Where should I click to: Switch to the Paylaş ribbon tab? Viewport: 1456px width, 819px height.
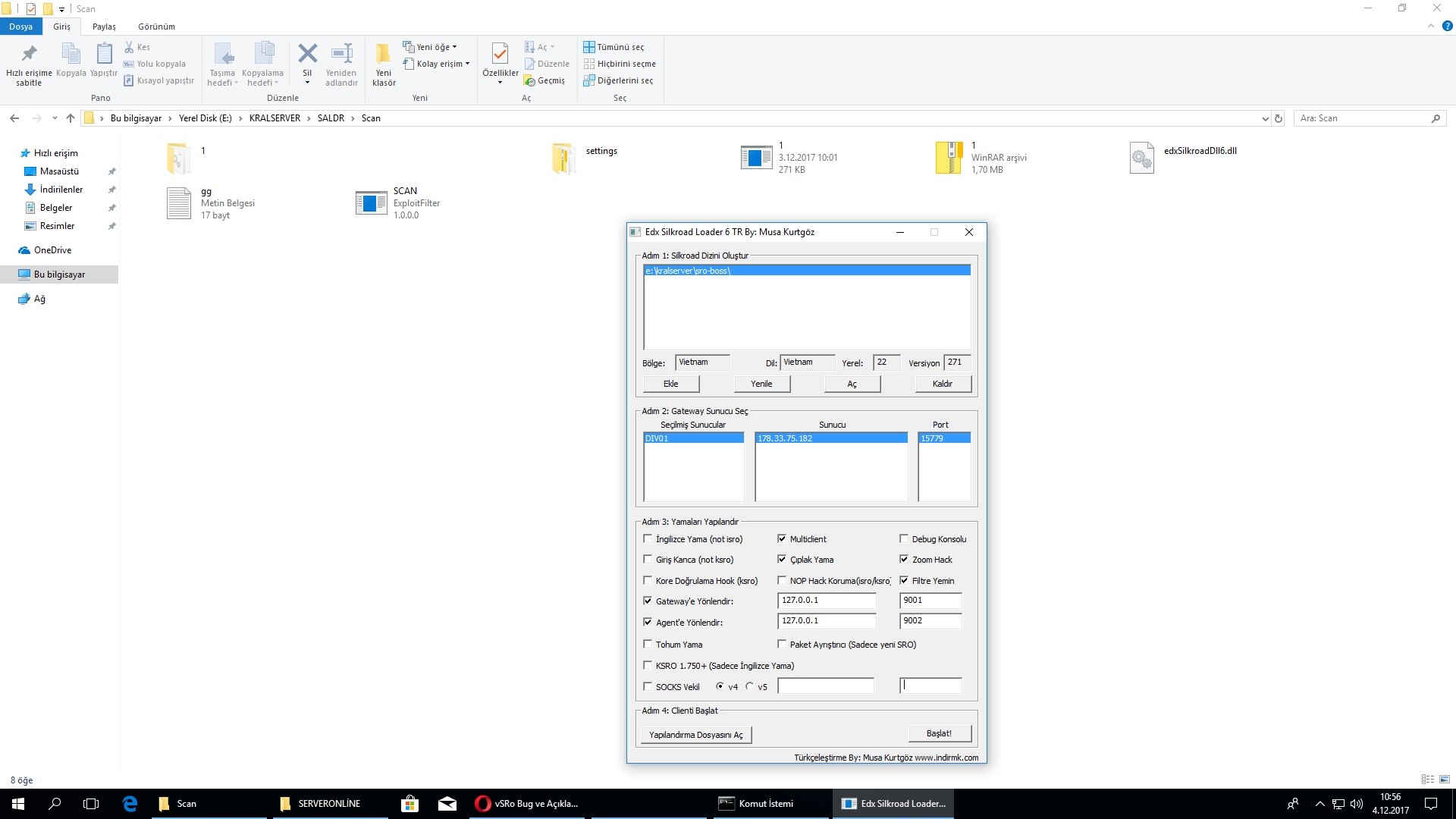pos(104,27)
